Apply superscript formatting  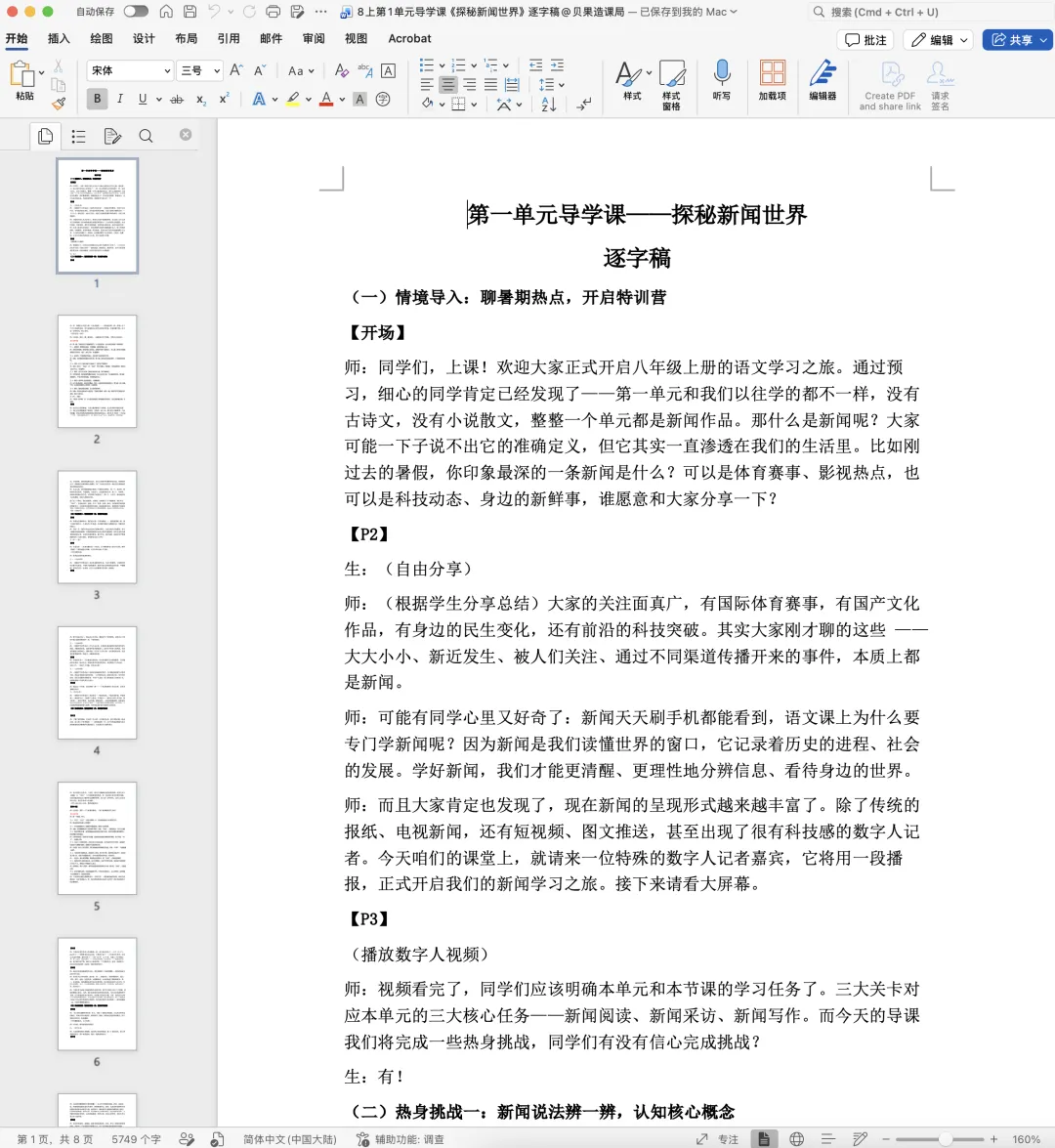coord(224,98)
